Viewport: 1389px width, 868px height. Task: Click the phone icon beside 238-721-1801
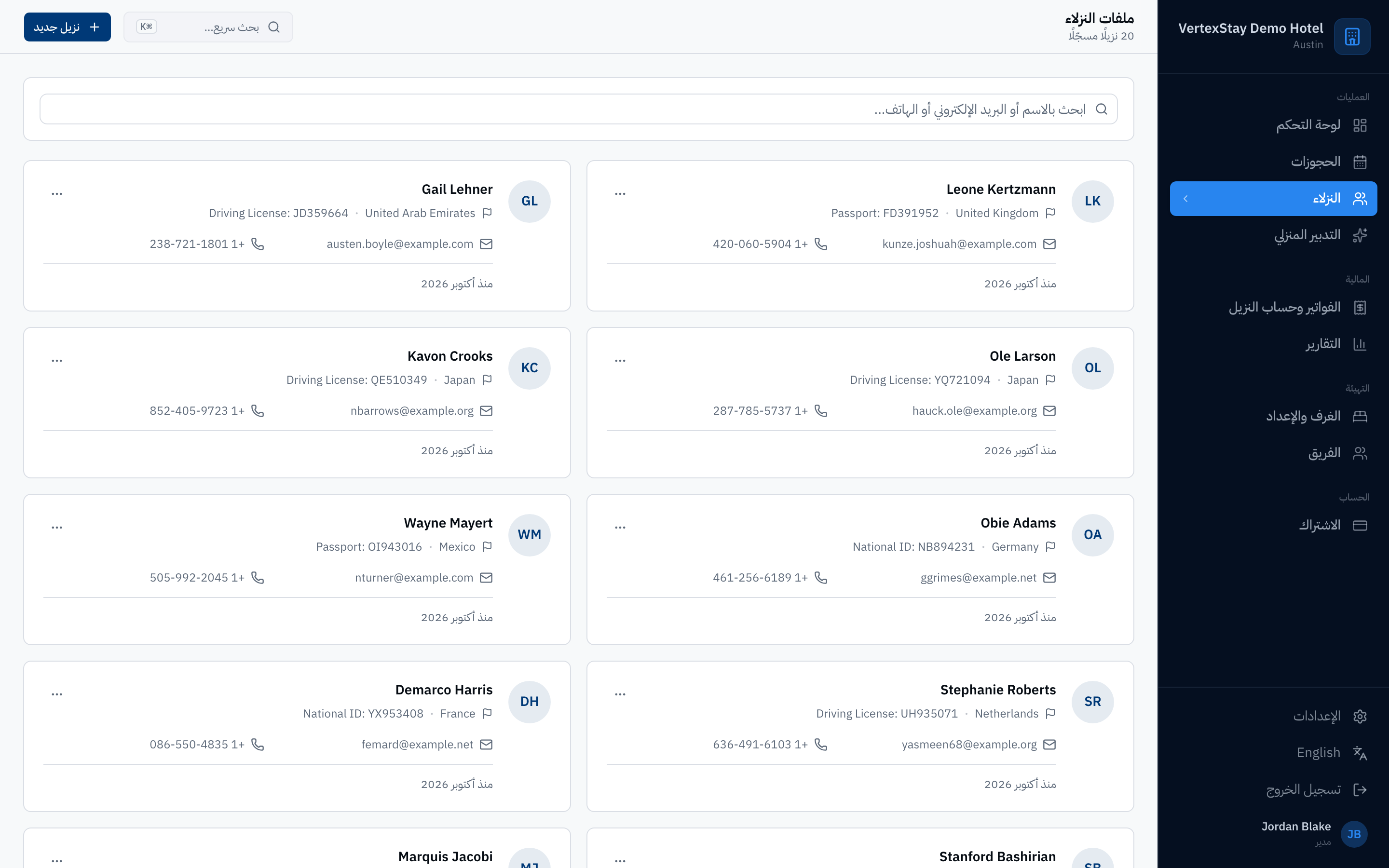[258, 244]
